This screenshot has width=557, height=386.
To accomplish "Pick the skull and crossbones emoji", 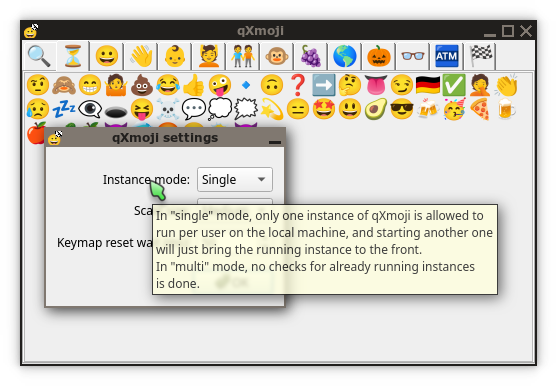I will tap(168, 109).
